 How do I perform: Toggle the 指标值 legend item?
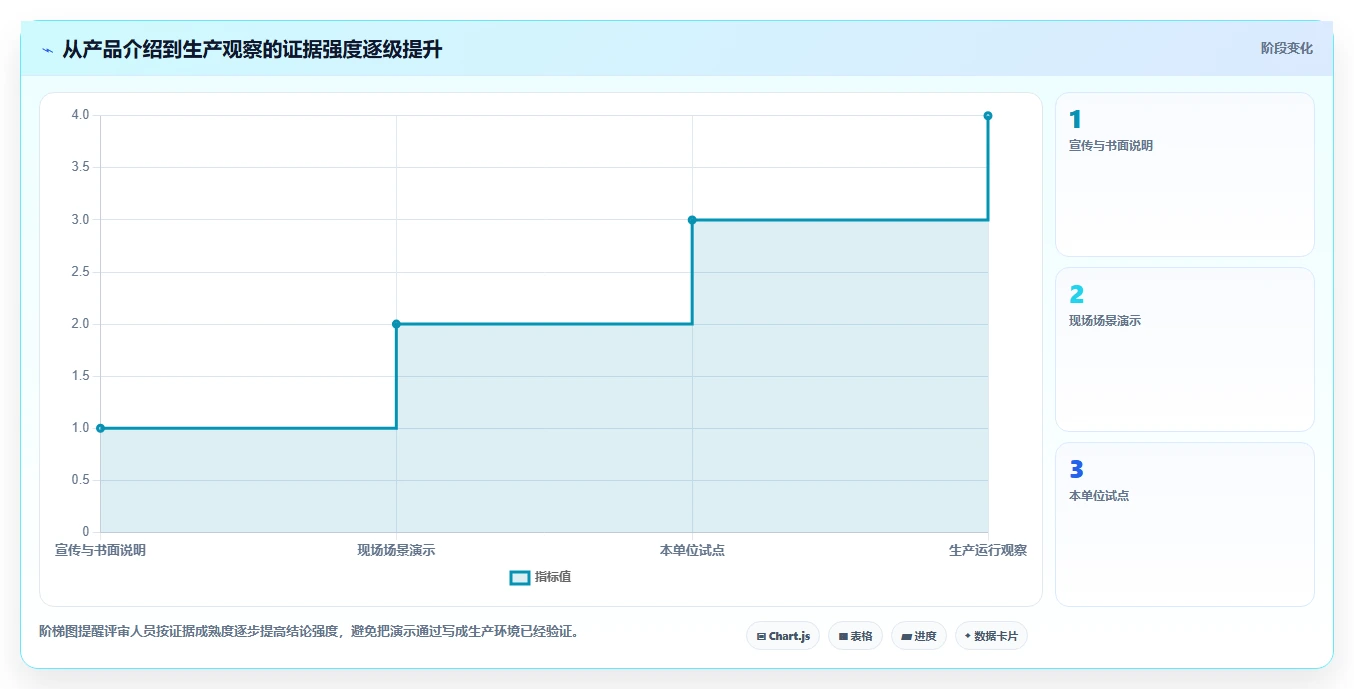coord(540,577)
